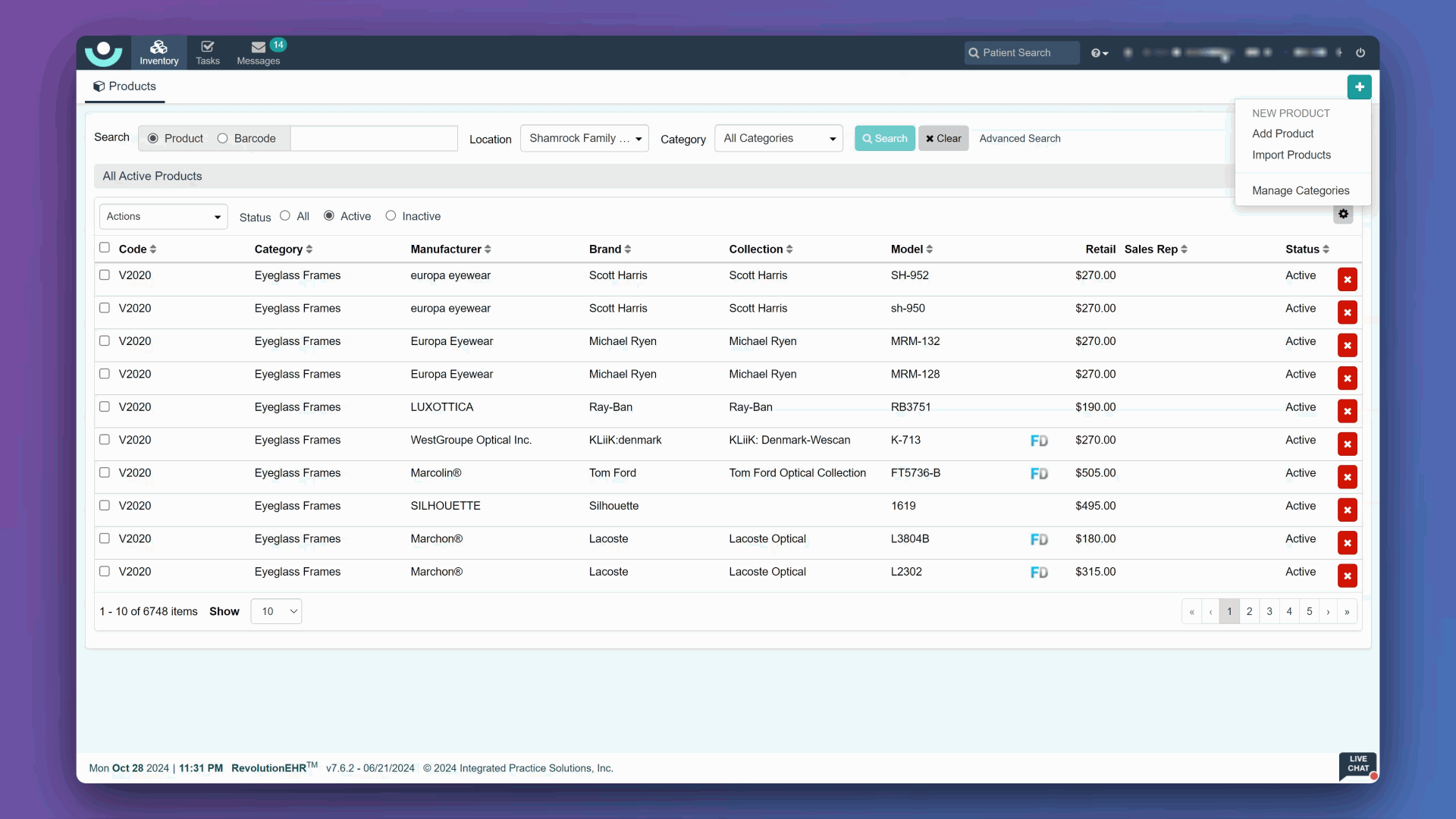Select Manage Categories menu entry
The image size is (1456, 819).
tap(1300, 191)
